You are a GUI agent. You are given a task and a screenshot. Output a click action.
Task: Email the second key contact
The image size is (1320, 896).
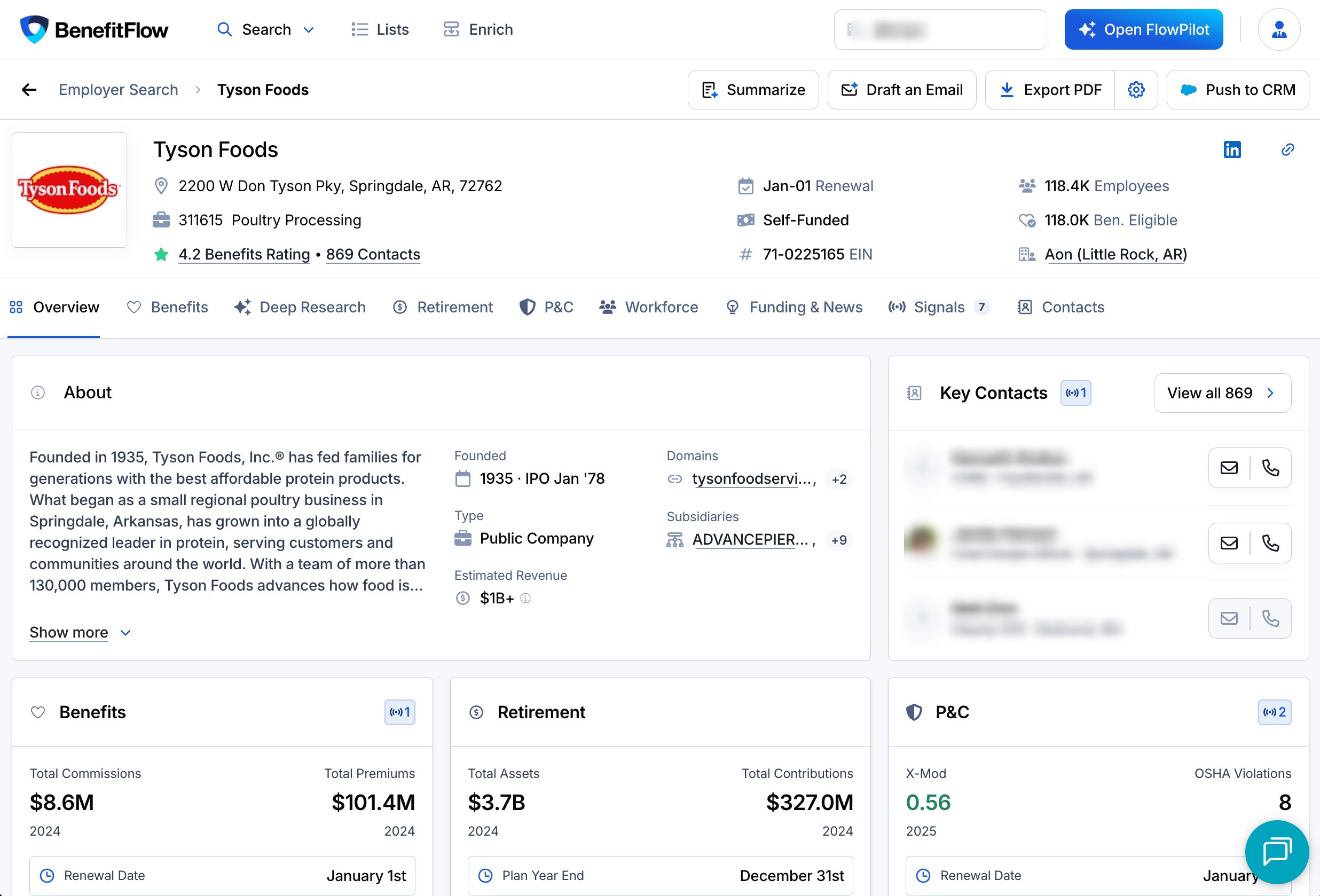1229,544
